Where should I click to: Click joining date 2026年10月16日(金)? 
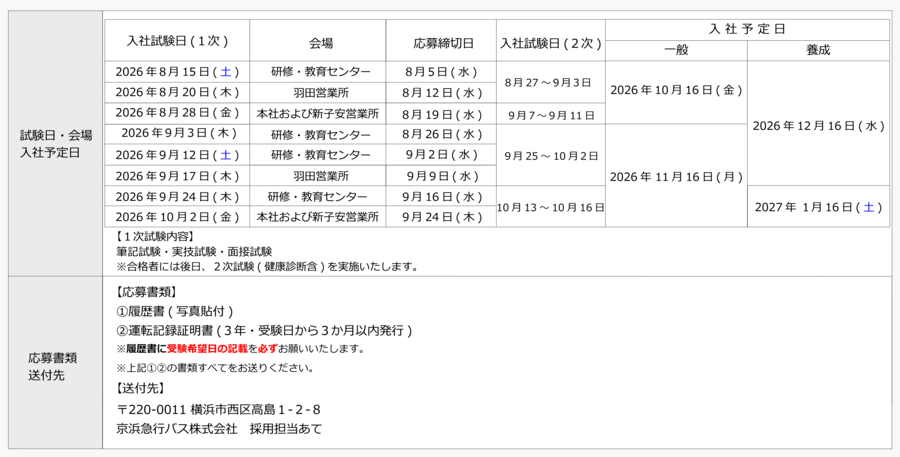pos(676,91)
